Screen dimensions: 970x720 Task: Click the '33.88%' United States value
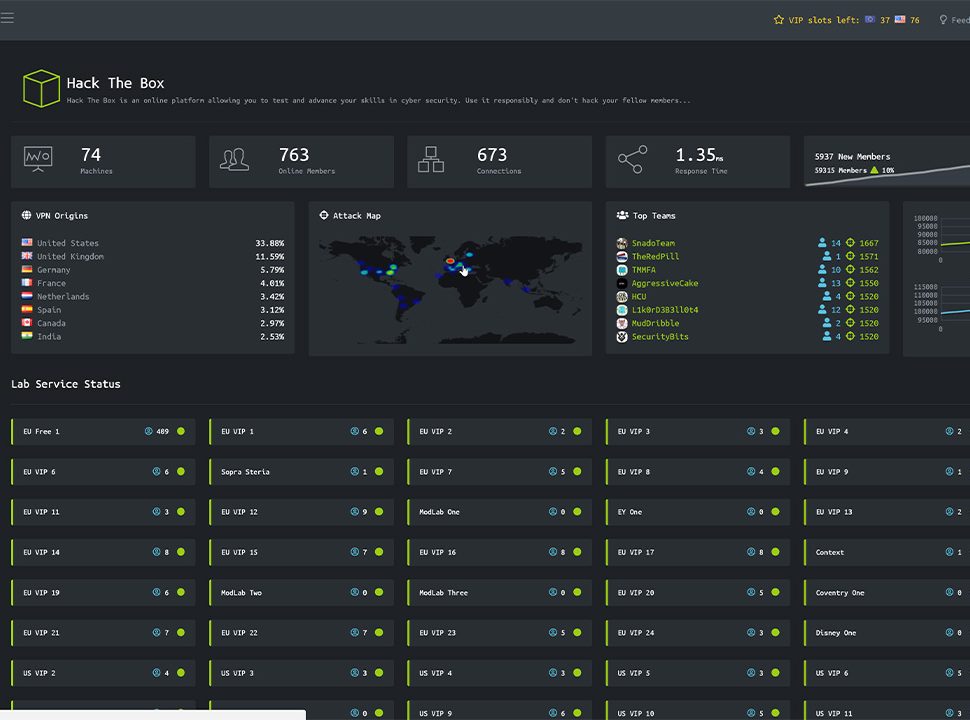tap(270, 243)
